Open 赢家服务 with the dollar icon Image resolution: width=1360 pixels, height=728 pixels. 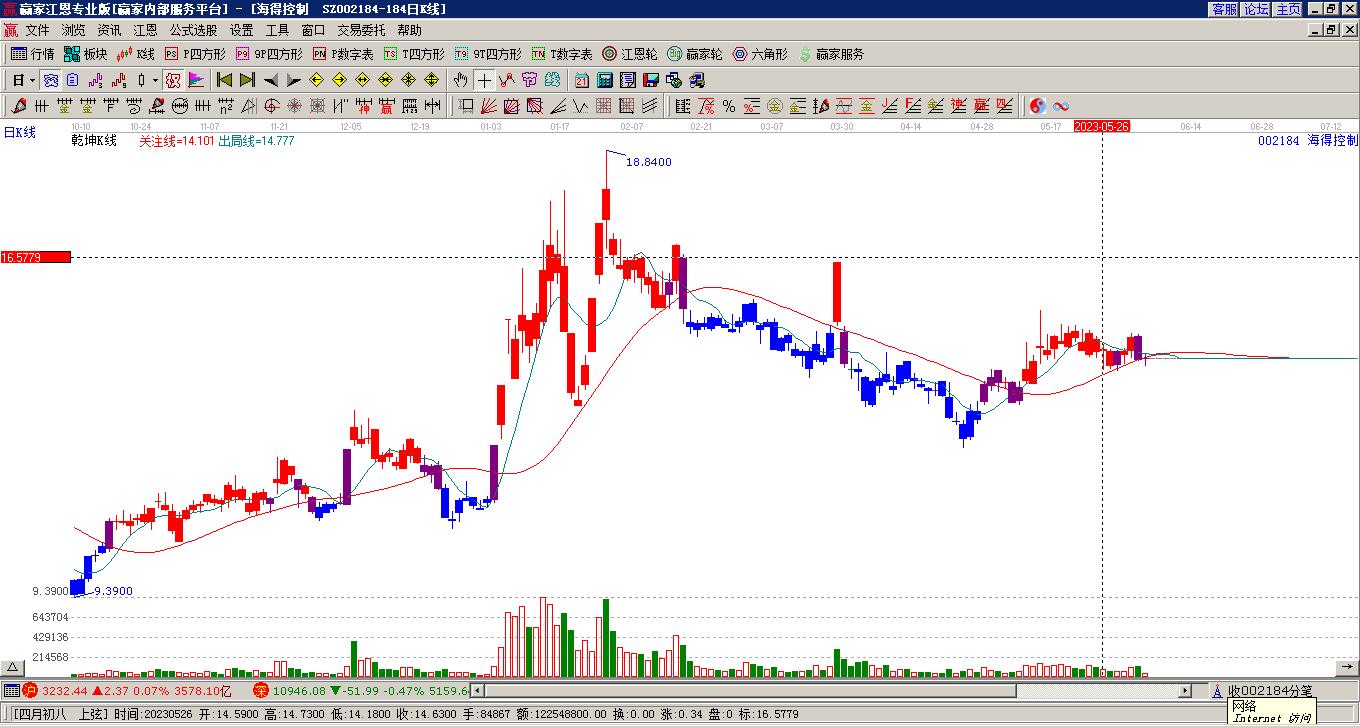pyautogui.click(x=831, y=54)
